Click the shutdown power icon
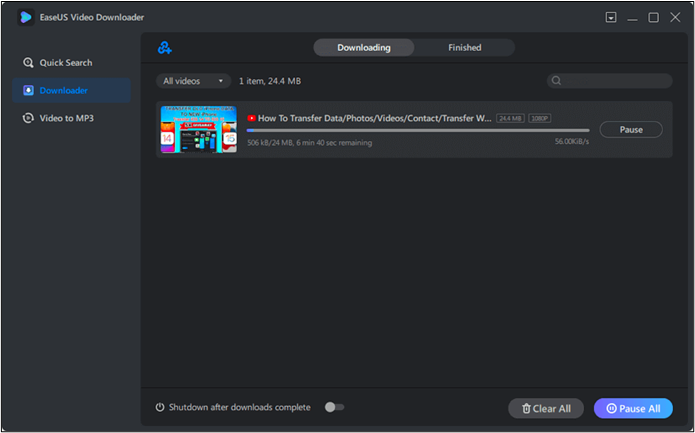 coord(160,407)
